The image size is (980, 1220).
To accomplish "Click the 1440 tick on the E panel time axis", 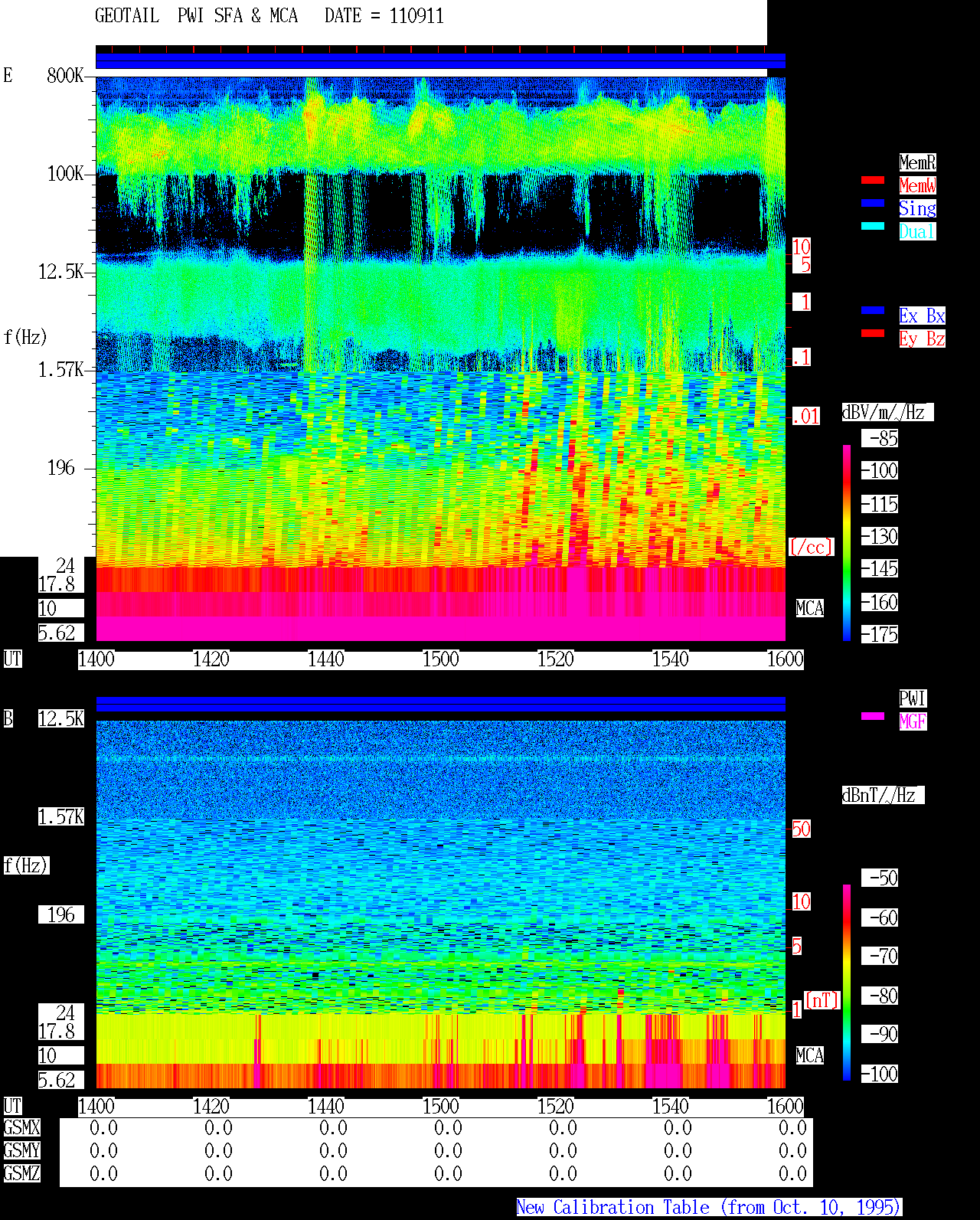I will click(x=326, y=659).
